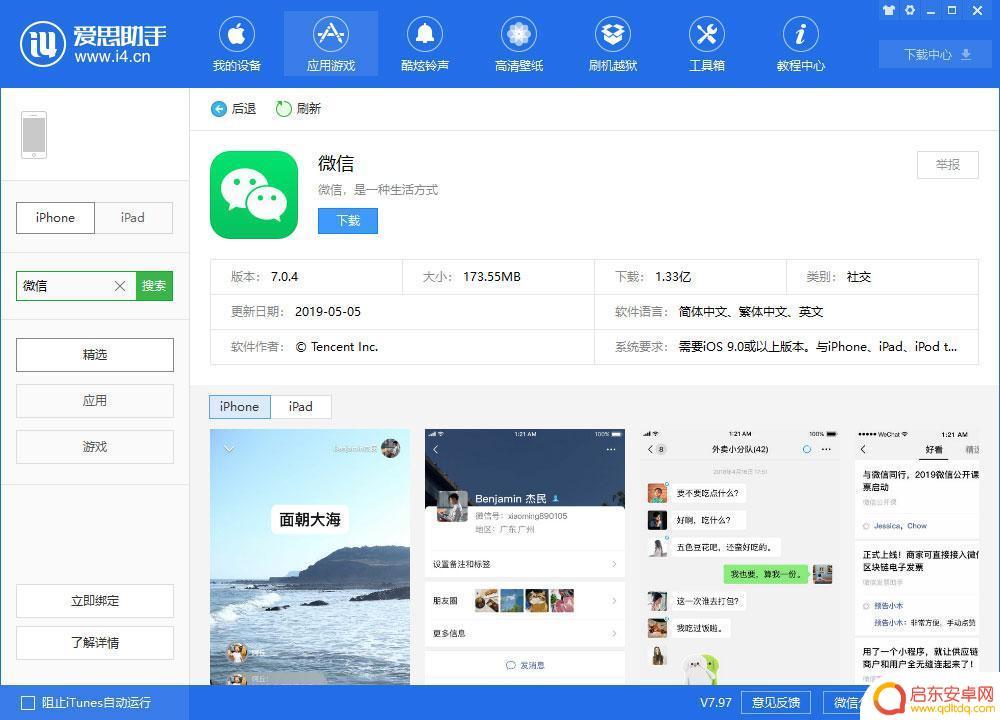Click the V7.97 version label in status bar
The height and width of the screenshot is (720, 1000).
point(716,703)
